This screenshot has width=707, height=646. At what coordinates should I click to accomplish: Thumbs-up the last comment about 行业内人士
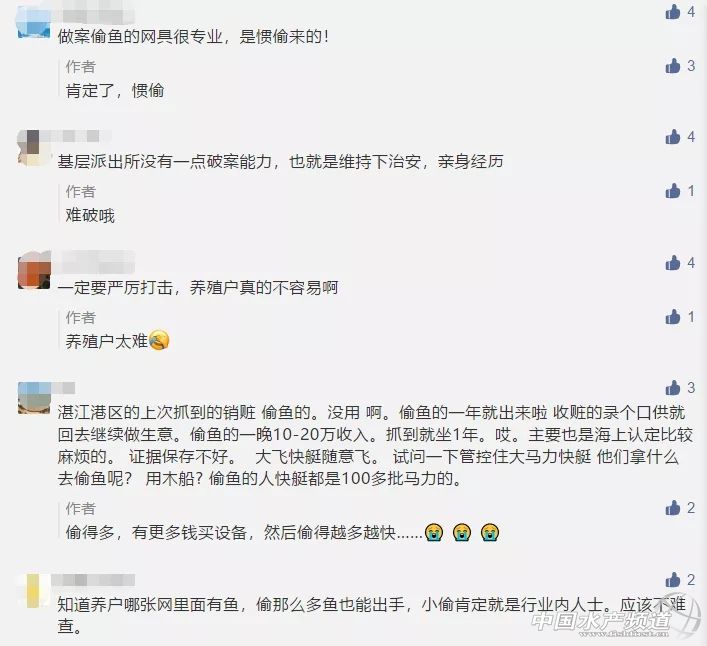tap(672, 579)
